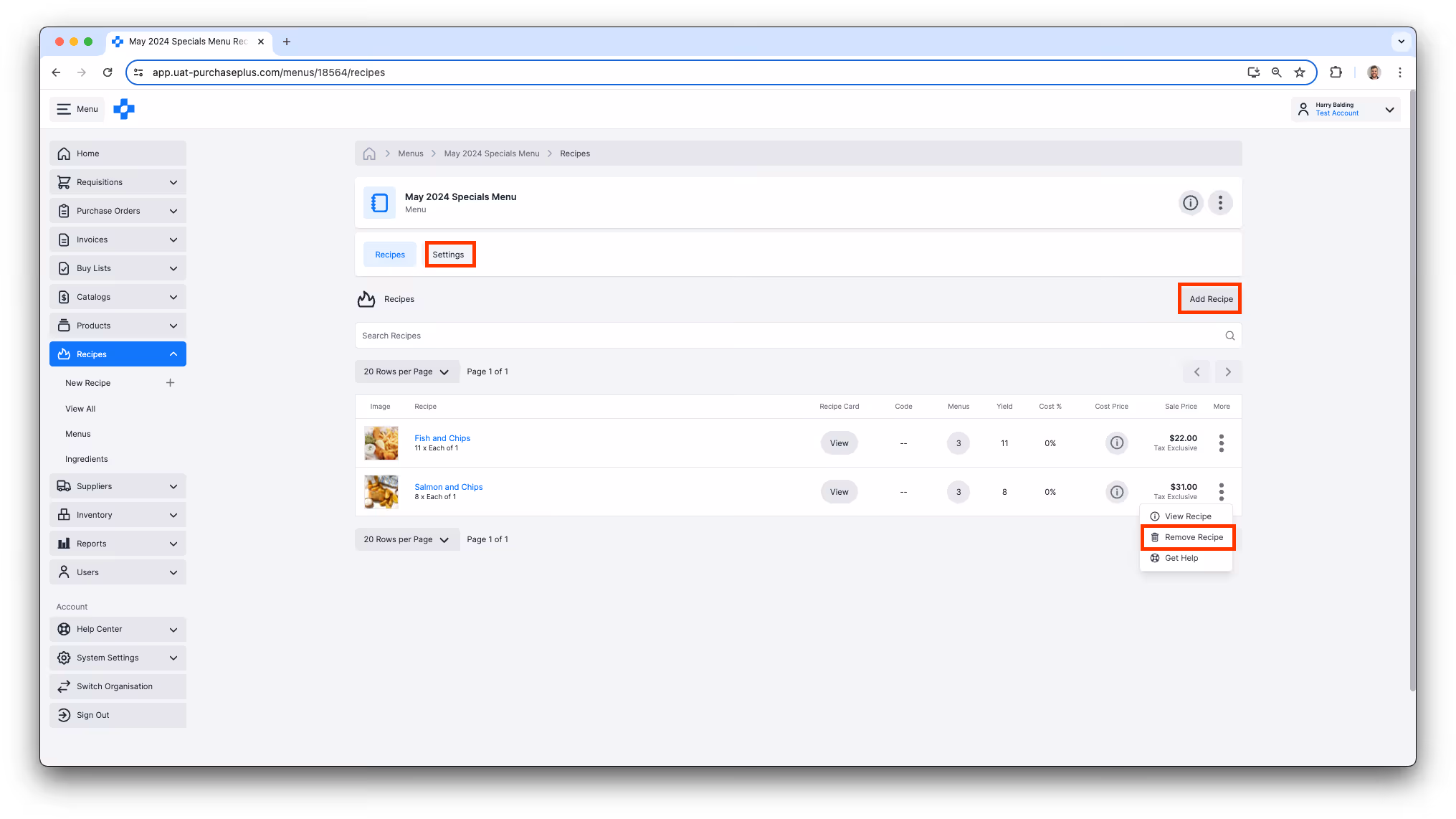Expand Requisitions sidebar section
This screenshot has width=1456, height=819.
click(x=118, y=182)
